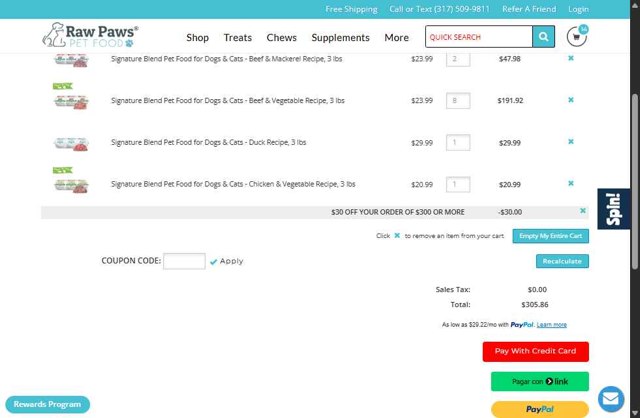Viewport: 640px width, 418px height.
Task: Open the Beef & Mackerel Recipe product title
Action: point(227,59)
